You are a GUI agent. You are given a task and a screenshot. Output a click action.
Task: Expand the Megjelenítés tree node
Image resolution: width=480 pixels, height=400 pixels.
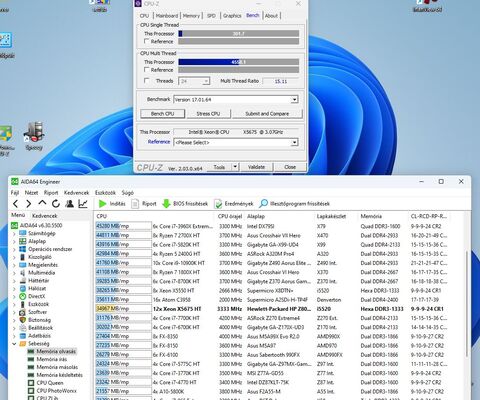click(14, 265)
